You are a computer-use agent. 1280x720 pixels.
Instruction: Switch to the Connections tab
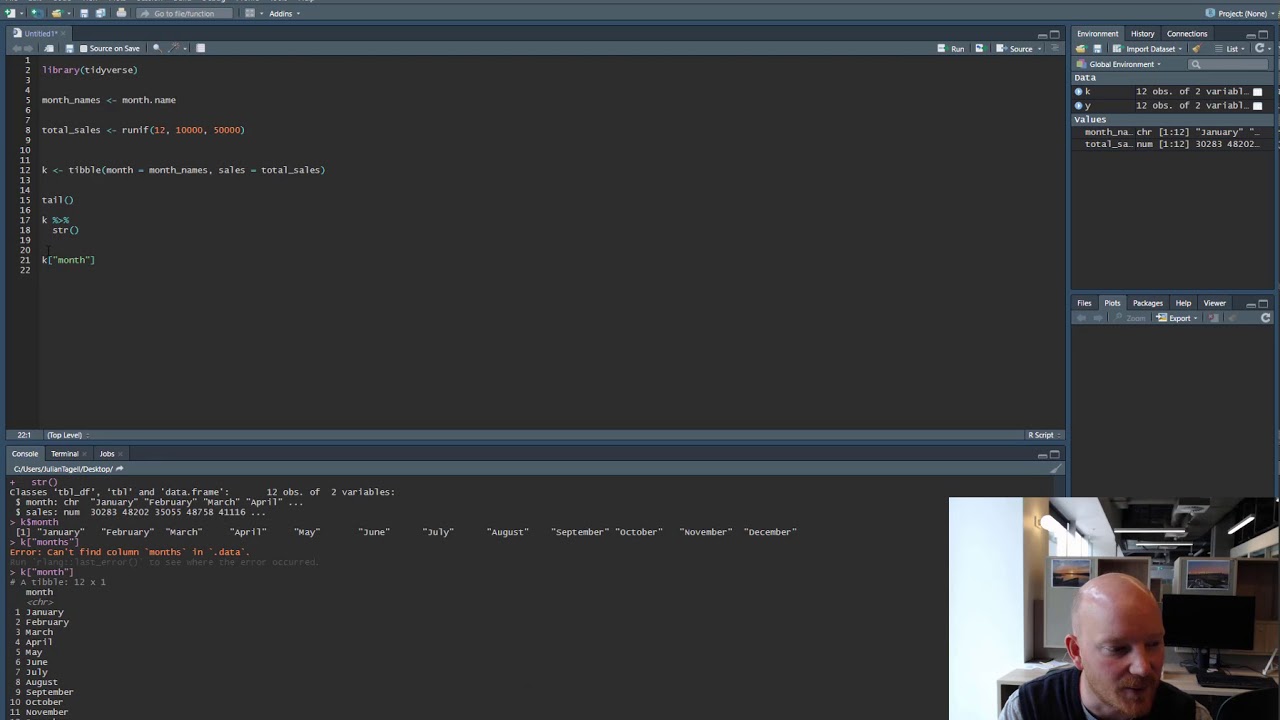[1187, 34]
